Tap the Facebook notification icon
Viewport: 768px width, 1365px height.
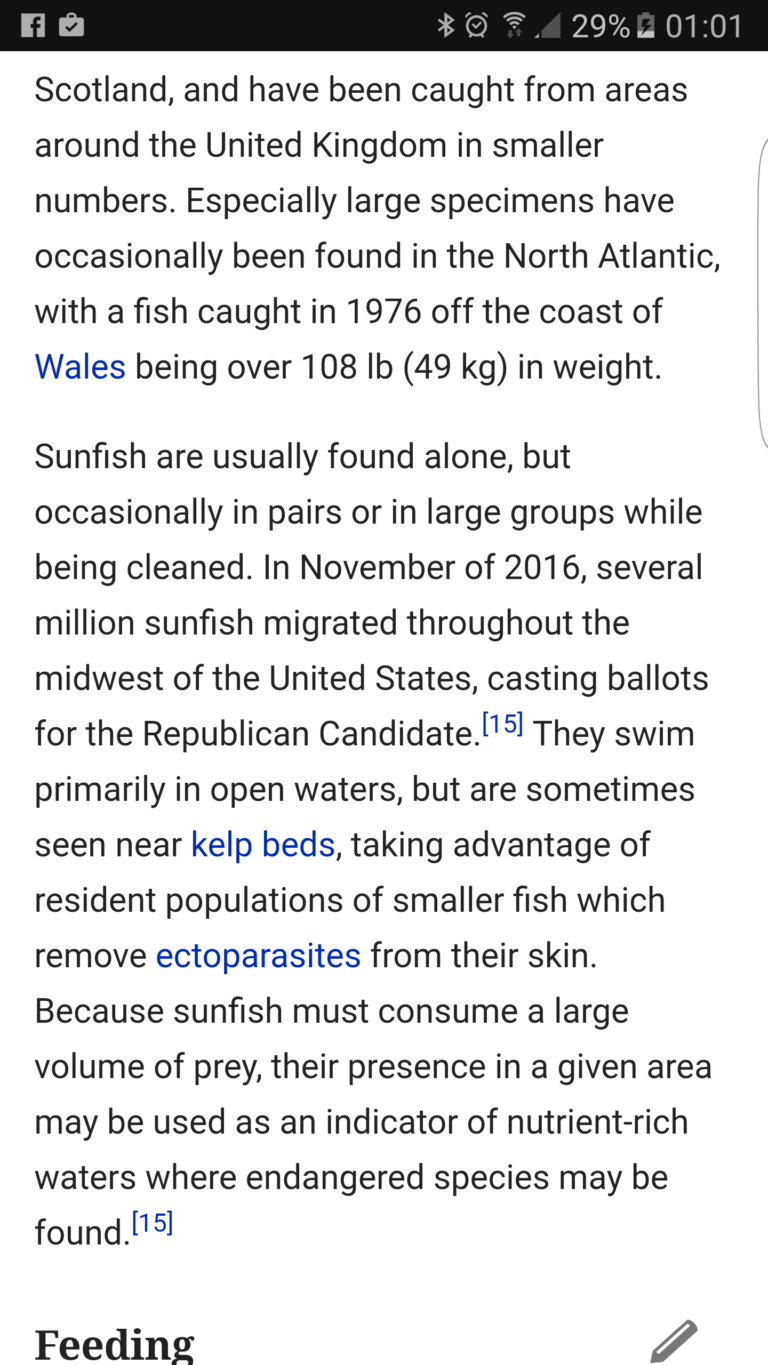coord(33,25)
